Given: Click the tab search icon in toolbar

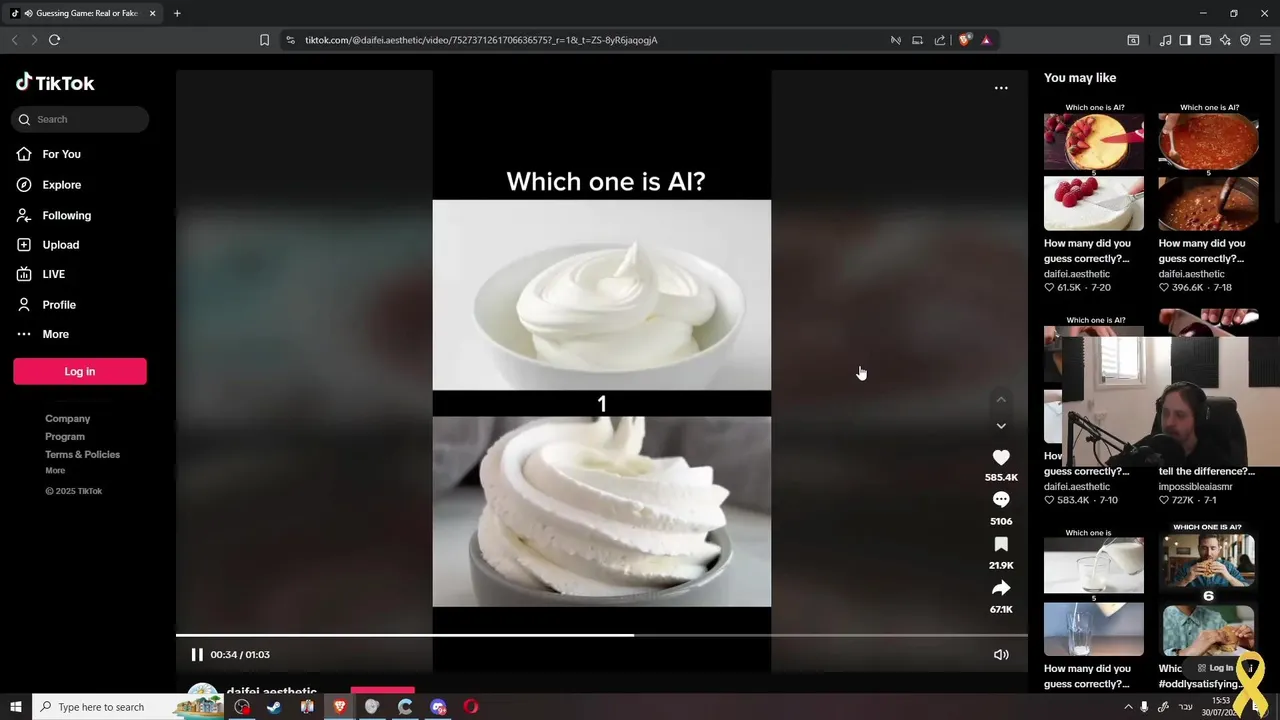Looking at the screenshot, I should click(1133, 40).
